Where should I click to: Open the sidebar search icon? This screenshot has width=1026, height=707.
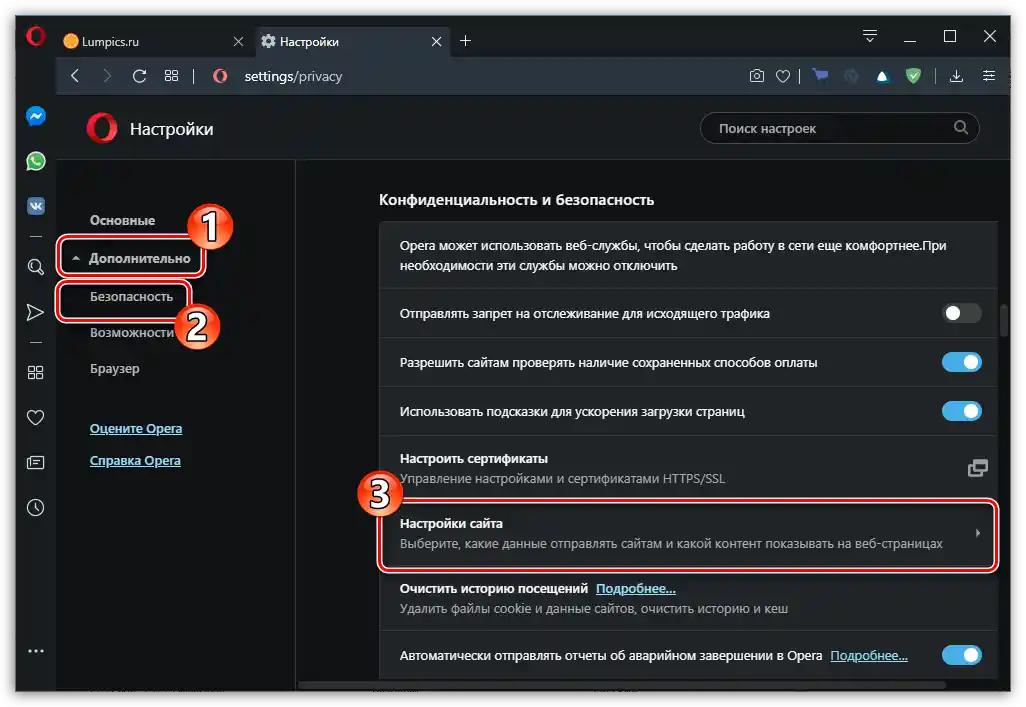click(36, 266)
